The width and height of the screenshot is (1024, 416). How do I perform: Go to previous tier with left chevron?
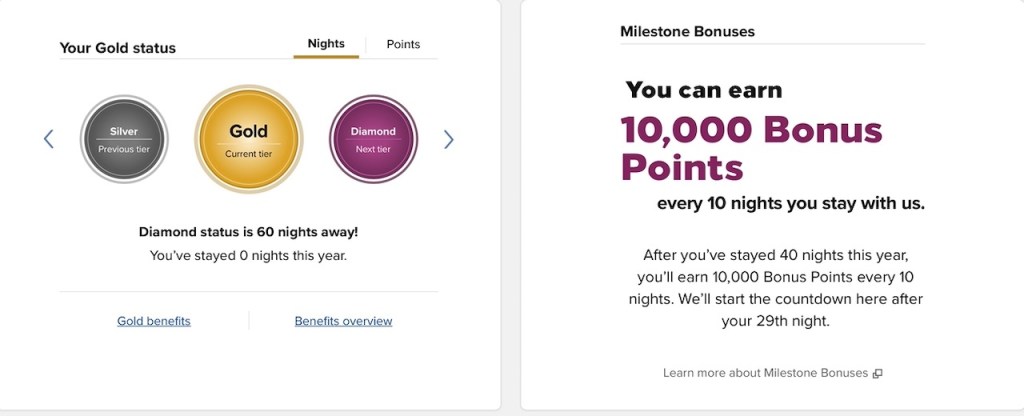coord(48,139)
